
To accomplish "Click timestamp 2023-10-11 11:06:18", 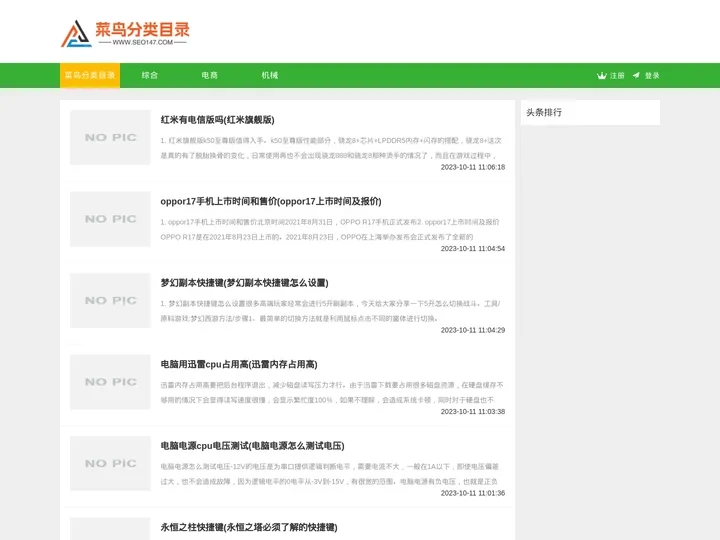I will pos(473,167).
